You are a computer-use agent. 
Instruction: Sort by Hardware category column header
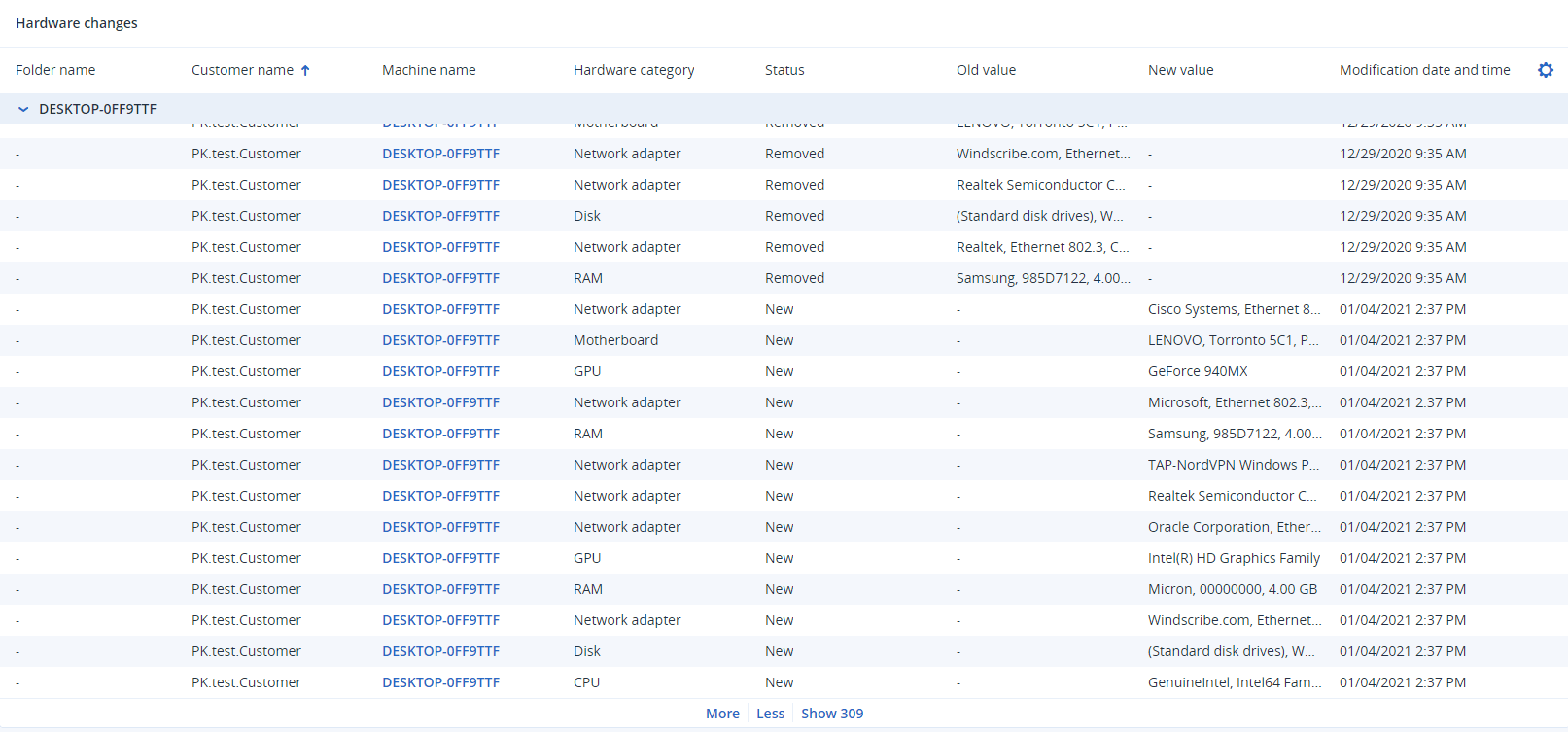pos(633,70)
